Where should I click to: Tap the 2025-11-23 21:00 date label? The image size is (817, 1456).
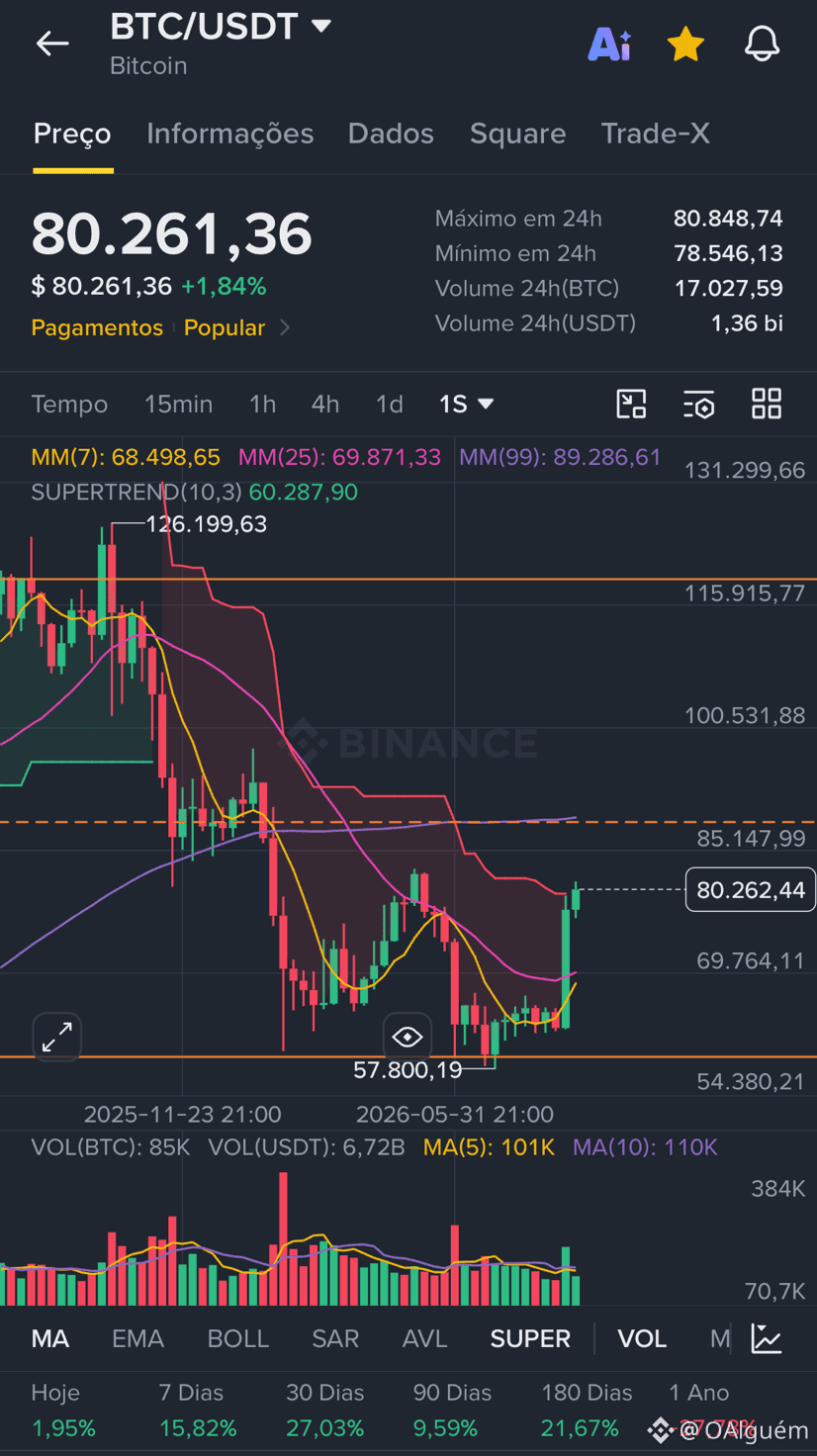pyautogui.click(x=183, y=1115)
